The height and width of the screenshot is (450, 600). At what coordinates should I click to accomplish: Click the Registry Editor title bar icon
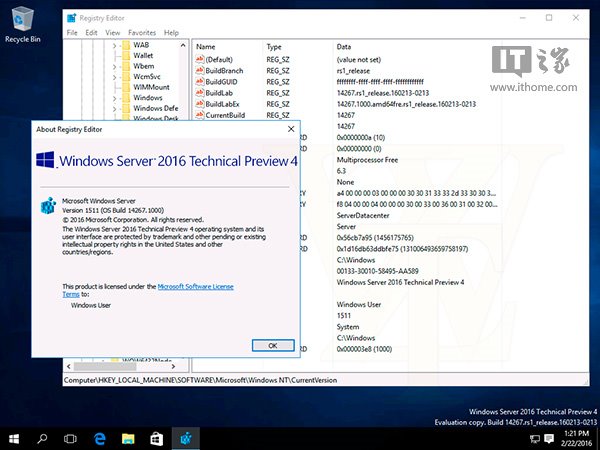(72, 18)
